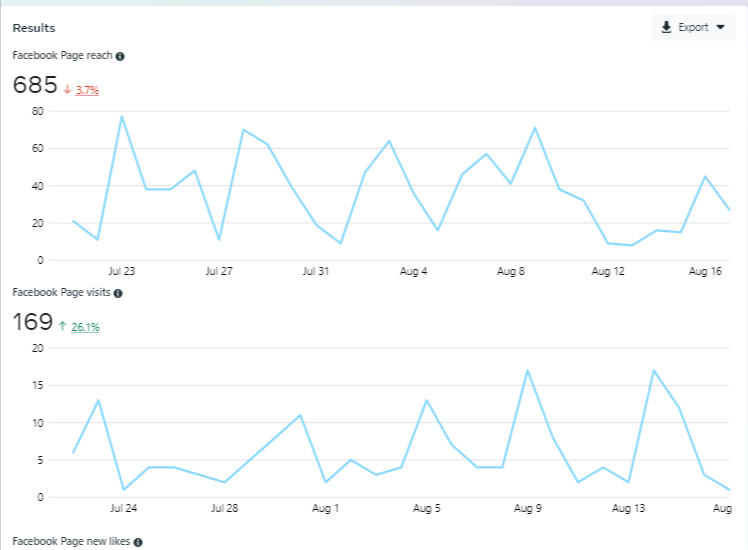This screenshot has width=748, height=550.
Task: Click the Aug 5 label on visits chart
Action: (x=428, y=508)
